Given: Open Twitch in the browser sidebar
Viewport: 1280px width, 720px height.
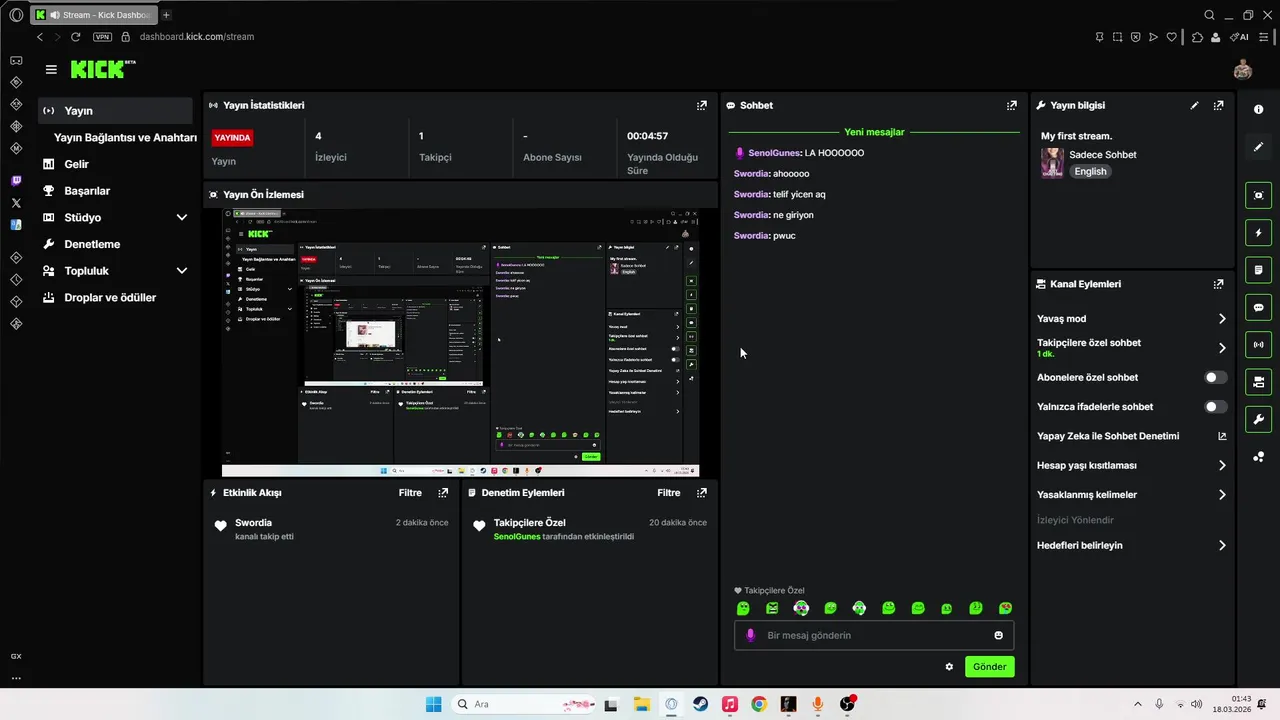Looking at the screenshot, I should click(16, 181).
